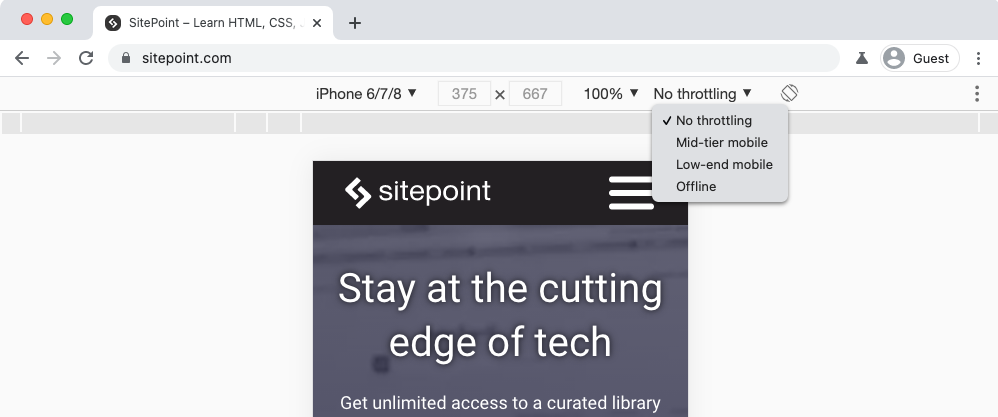Open the Chrome three-dot menu

point(978,59)
